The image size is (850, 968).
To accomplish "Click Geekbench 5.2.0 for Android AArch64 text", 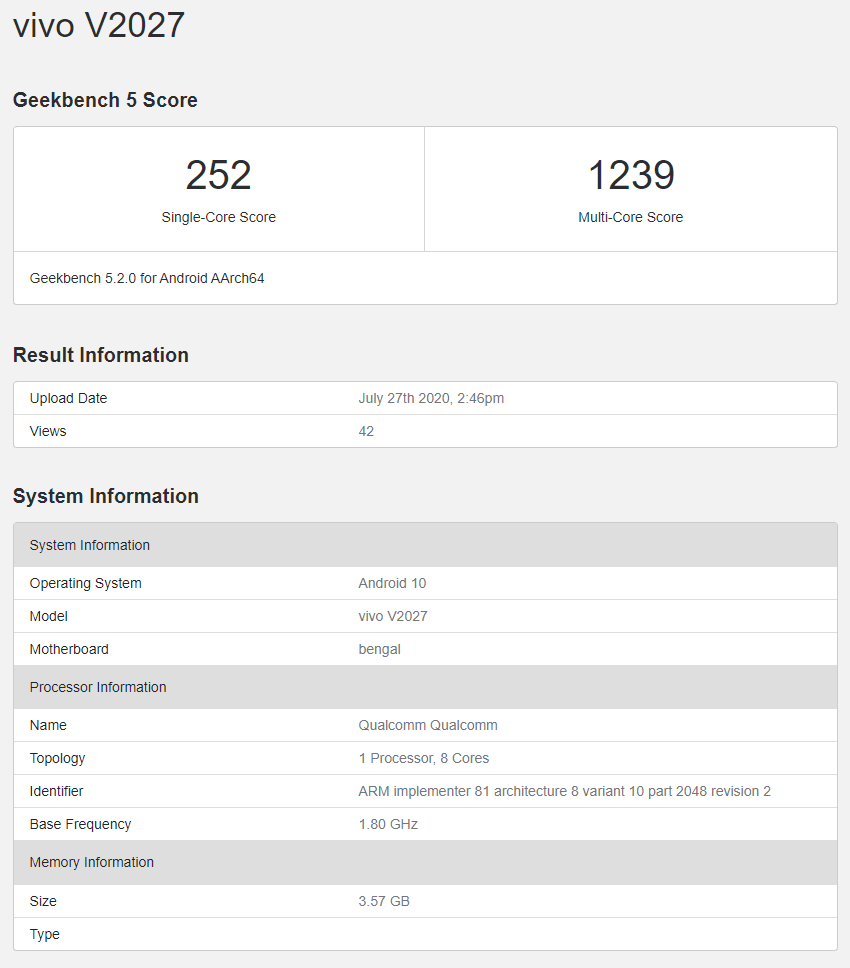I will pyautogui.click(x=147, y=278).
